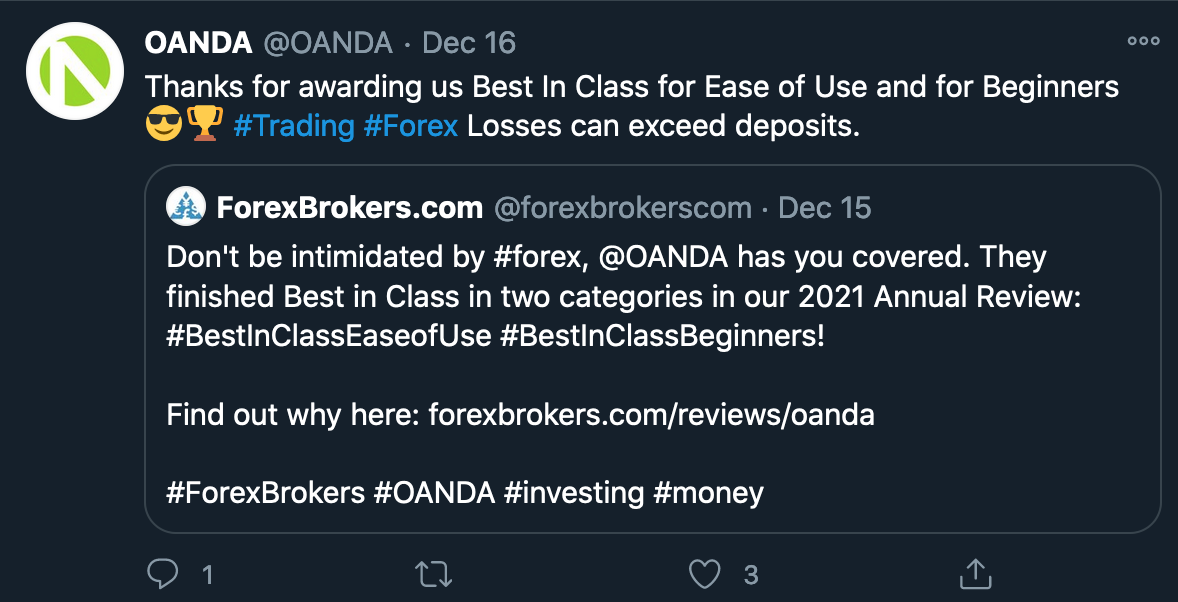This screenshot has width=1178, height=602.
Task: Open the forexbrokers.com/reviews/oanda link text
Action: pos(651,414)
